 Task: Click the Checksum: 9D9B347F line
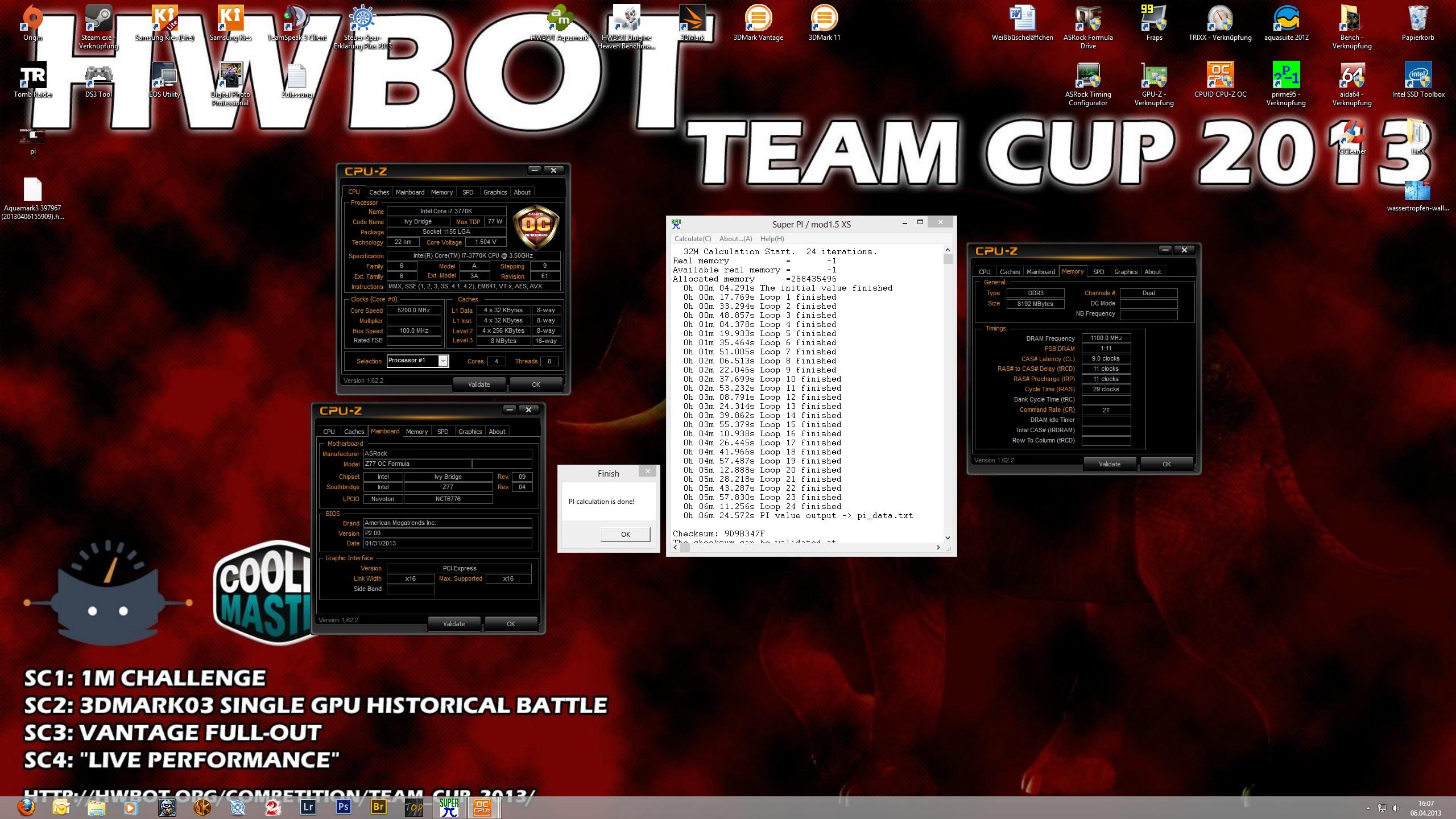[718, 534]
